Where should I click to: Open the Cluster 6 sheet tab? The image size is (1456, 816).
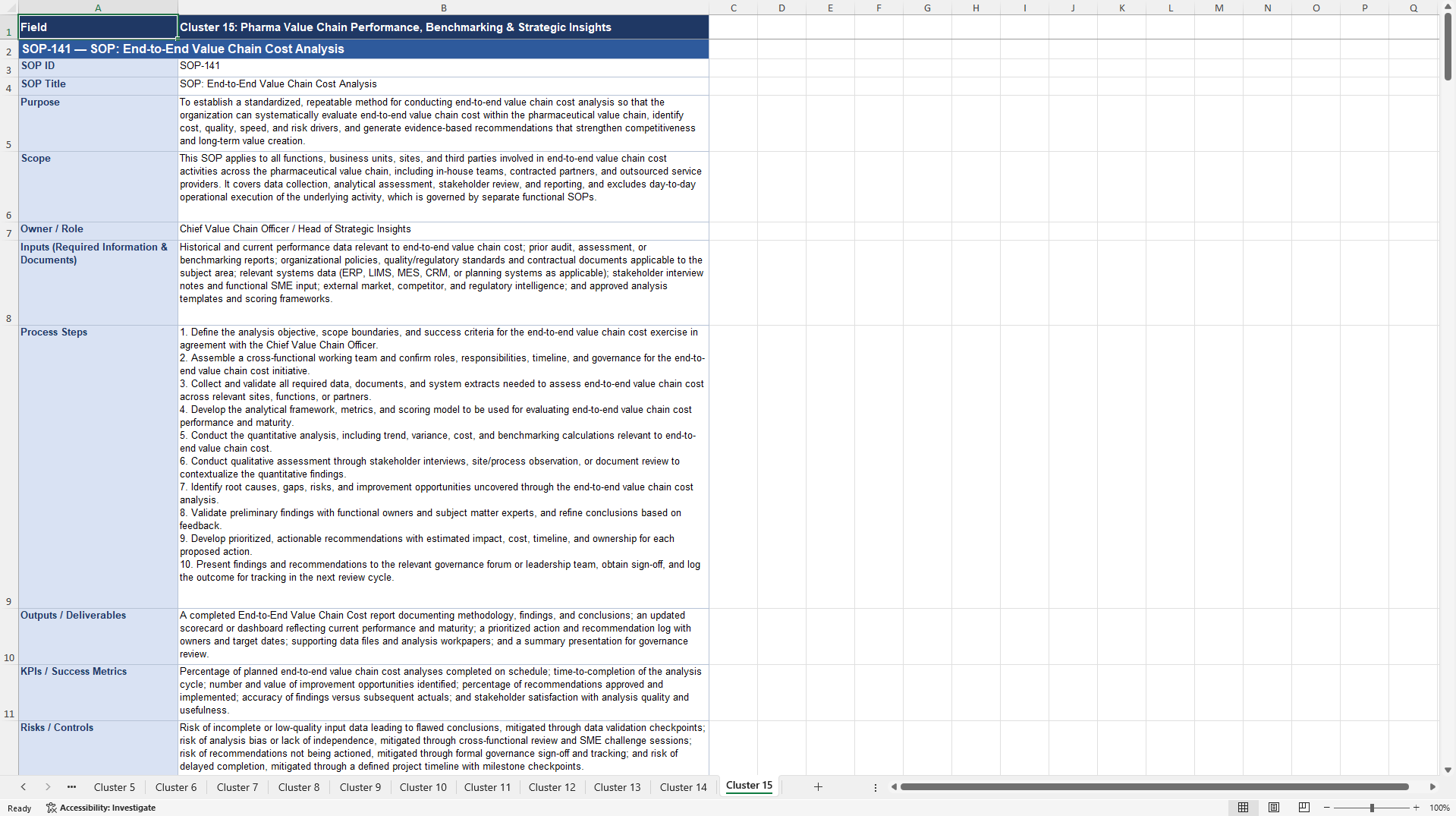pyautogui.click(x=176, y=787)
